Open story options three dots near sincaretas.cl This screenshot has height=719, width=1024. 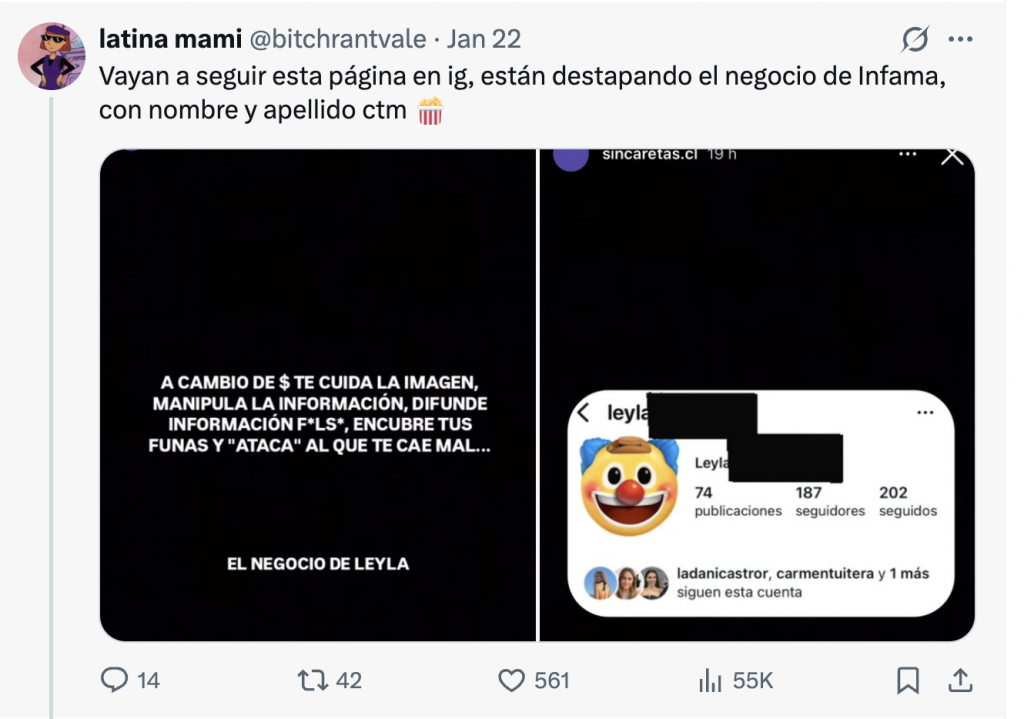908,154
